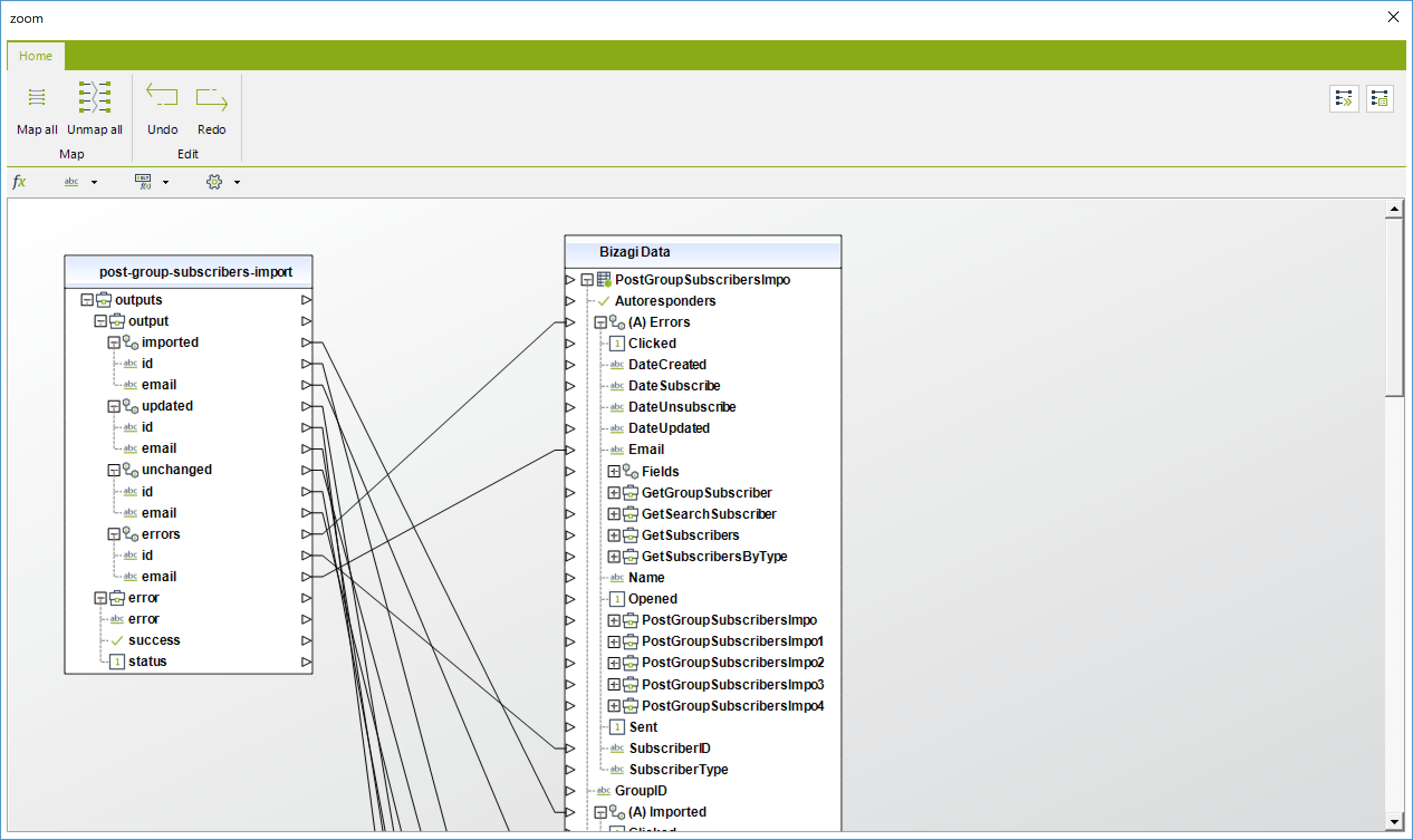Select the DateSubscribe attribute
The image size is (1413, 840).
coord(674,386)
